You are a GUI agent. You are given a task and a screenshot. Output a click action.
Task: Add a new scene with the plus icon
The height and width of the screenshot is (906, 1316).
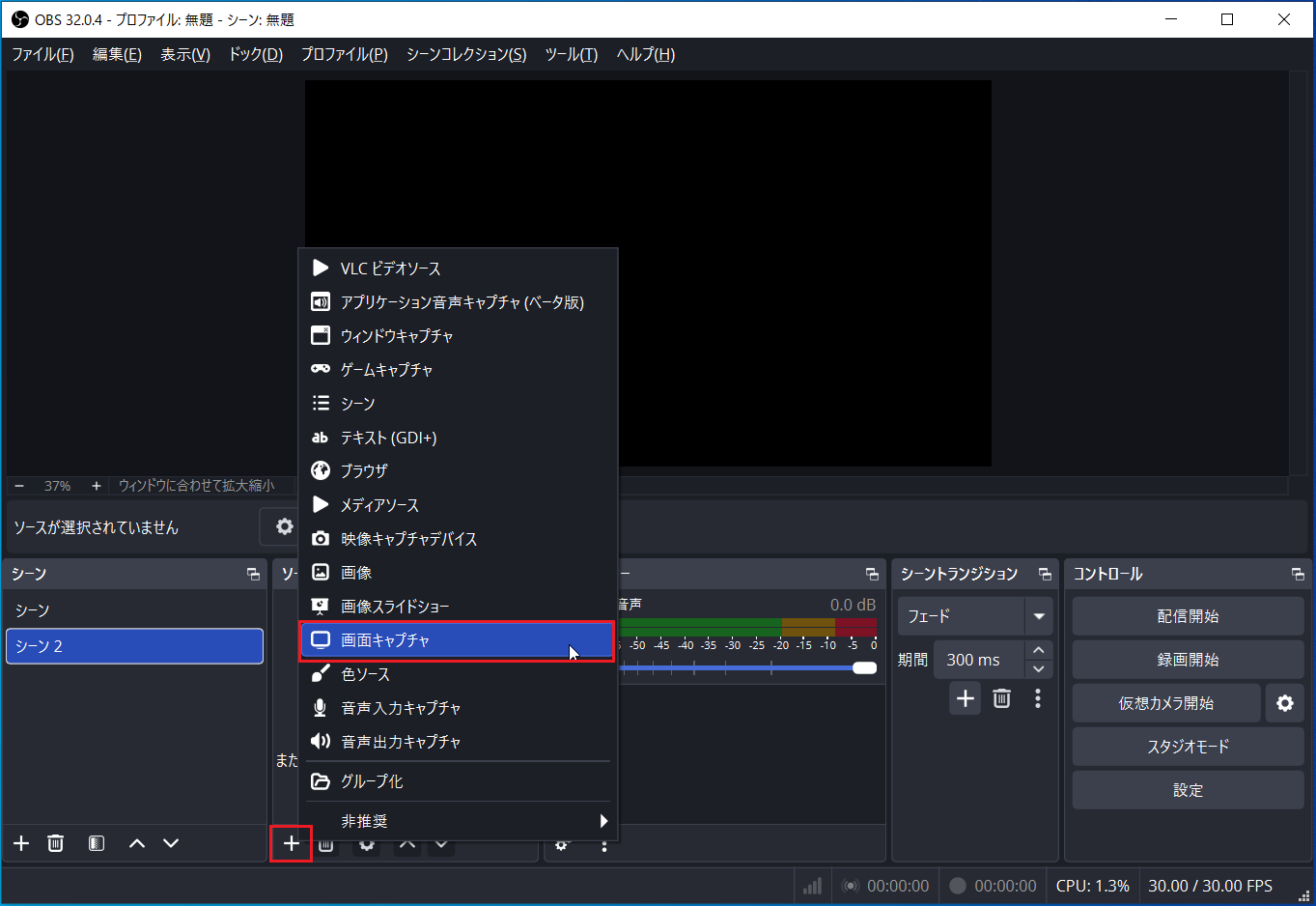(20, 843)
